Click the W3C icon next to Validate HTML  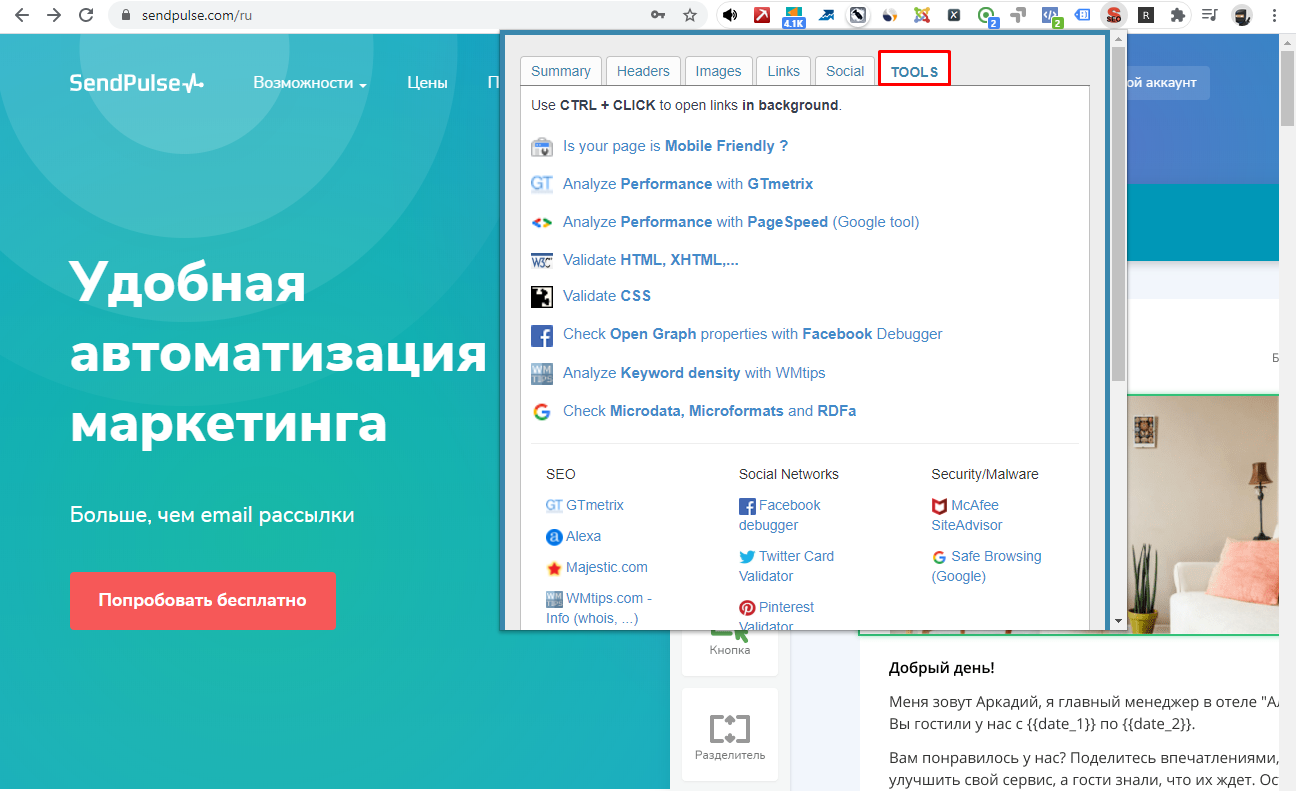pos(541,260)
